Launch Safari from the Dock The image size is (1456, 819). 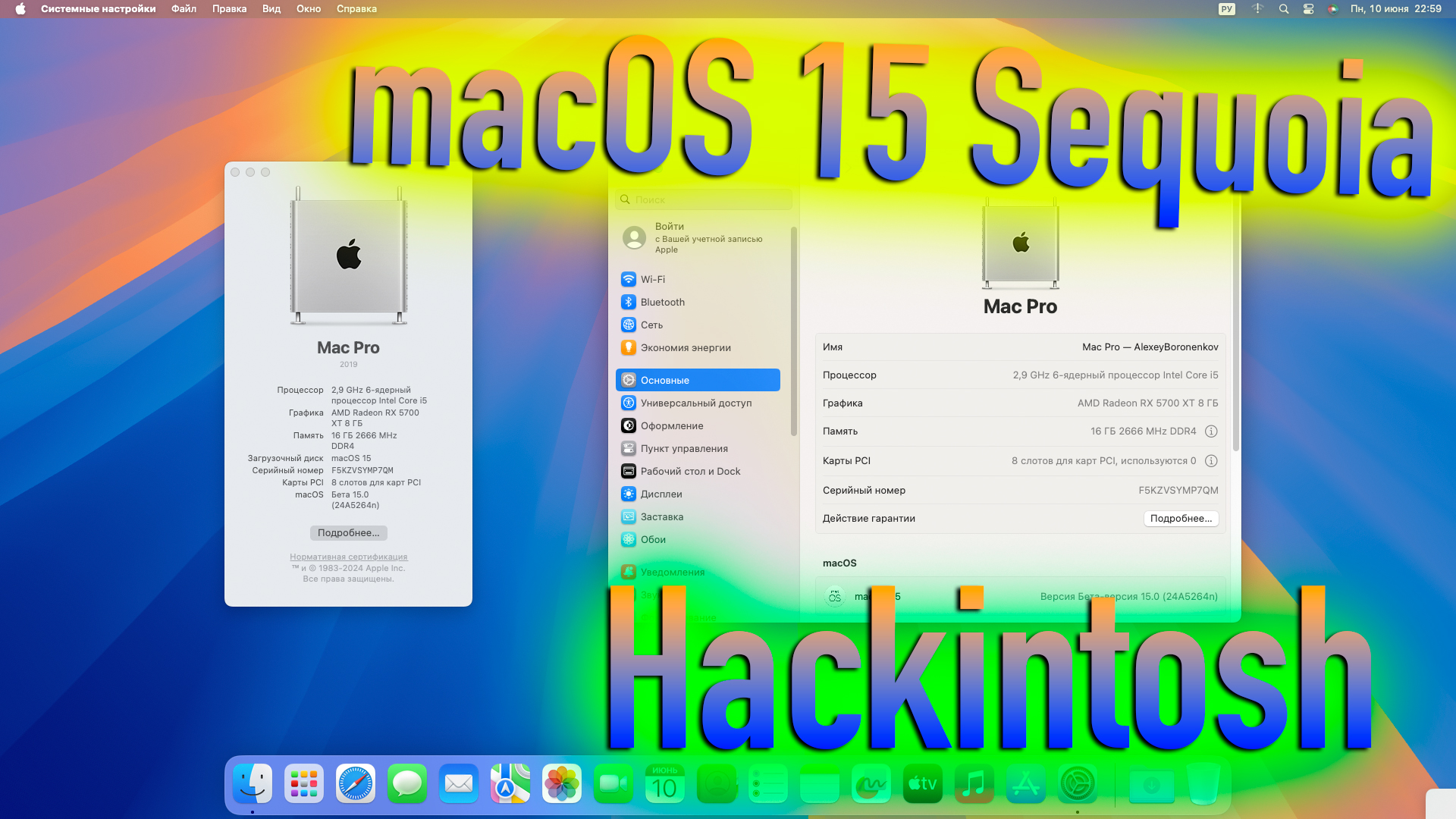pos(356,783)
